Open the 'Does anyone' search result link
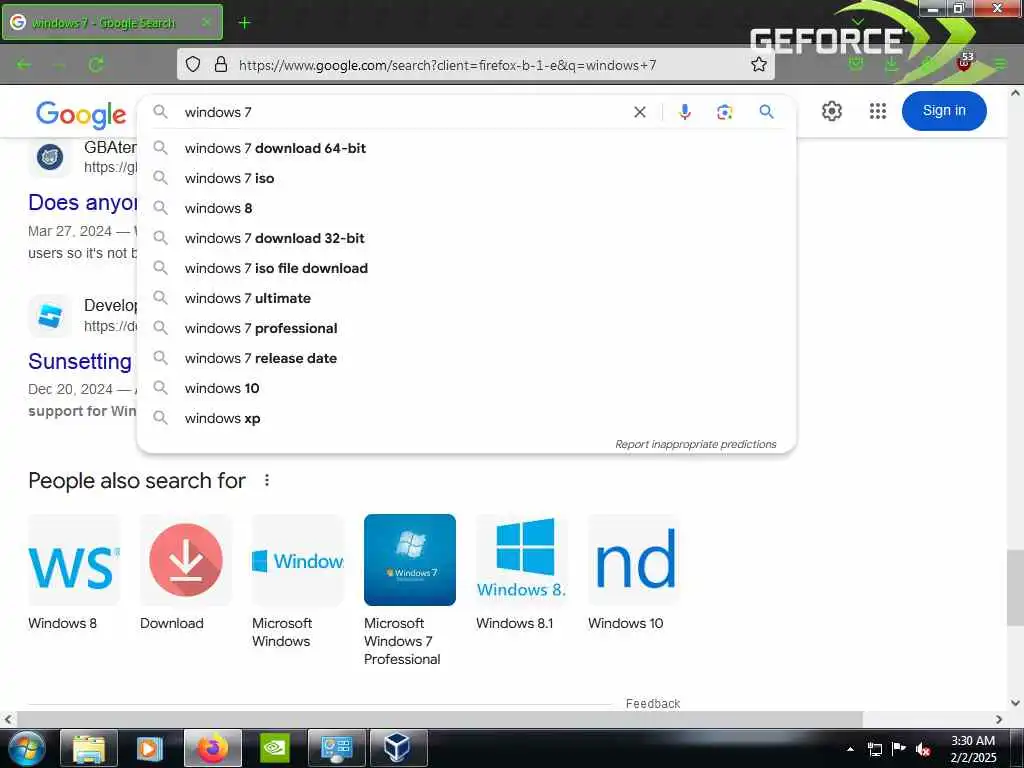1024x768 pixels. point(82,202)
